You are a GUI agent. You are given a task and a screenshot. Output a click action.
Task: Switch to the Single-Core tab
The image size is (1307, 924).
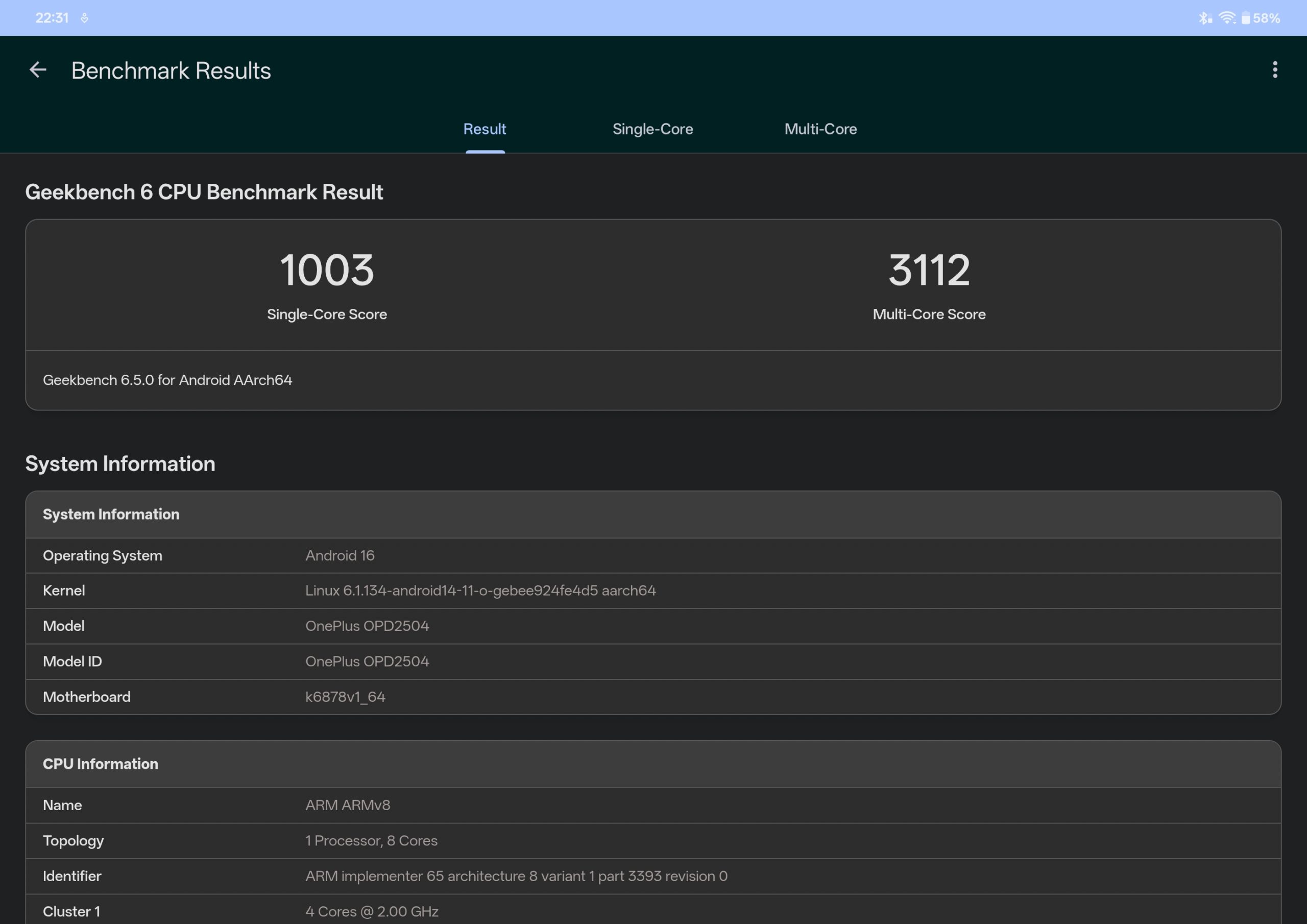click(x=652, y=129)
